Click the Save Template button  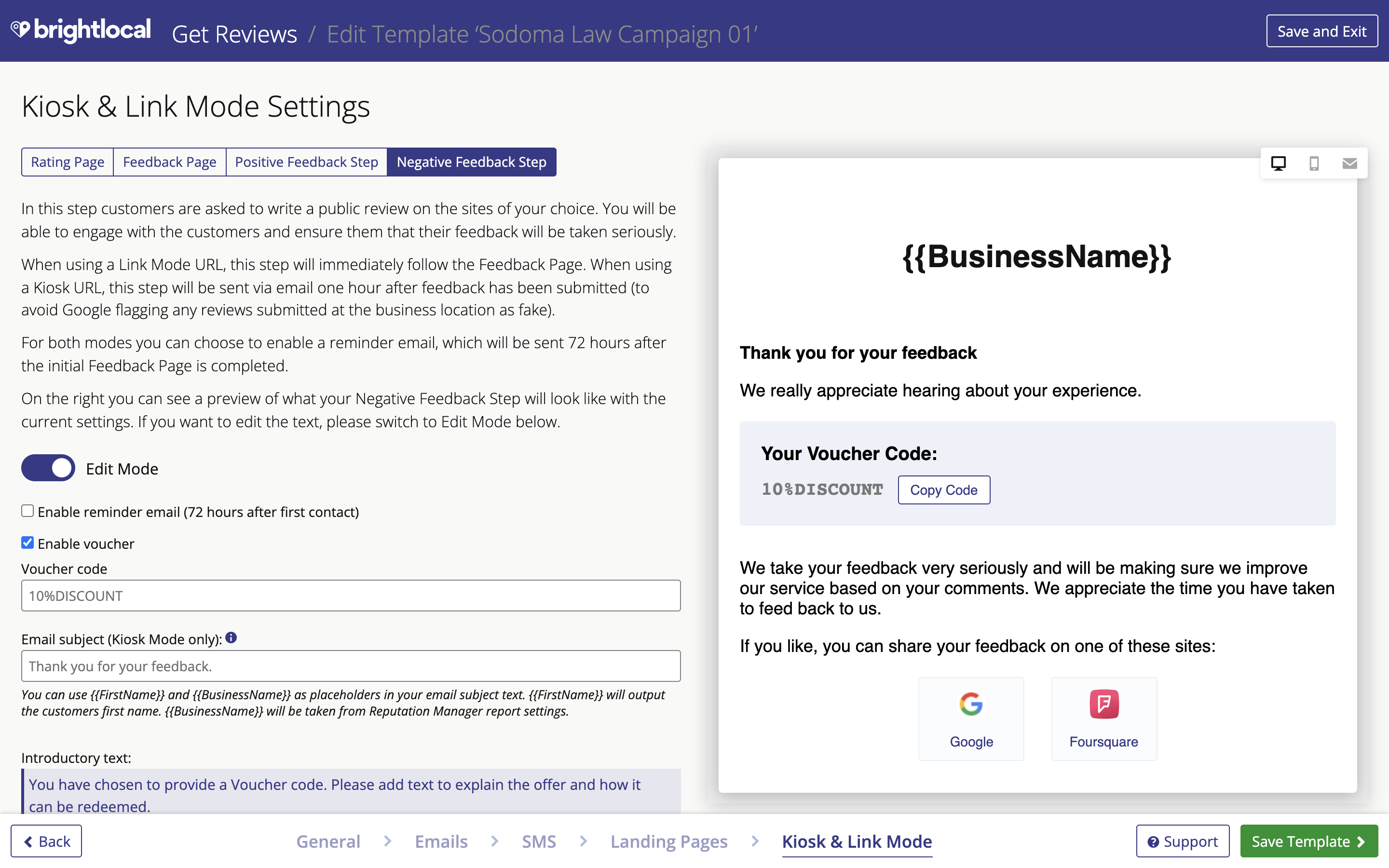[1309, 841]
